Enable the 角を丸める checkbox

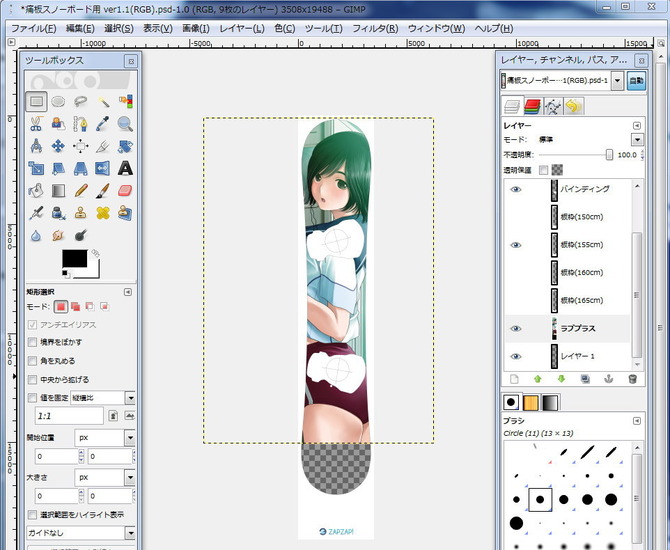(32, 361)
